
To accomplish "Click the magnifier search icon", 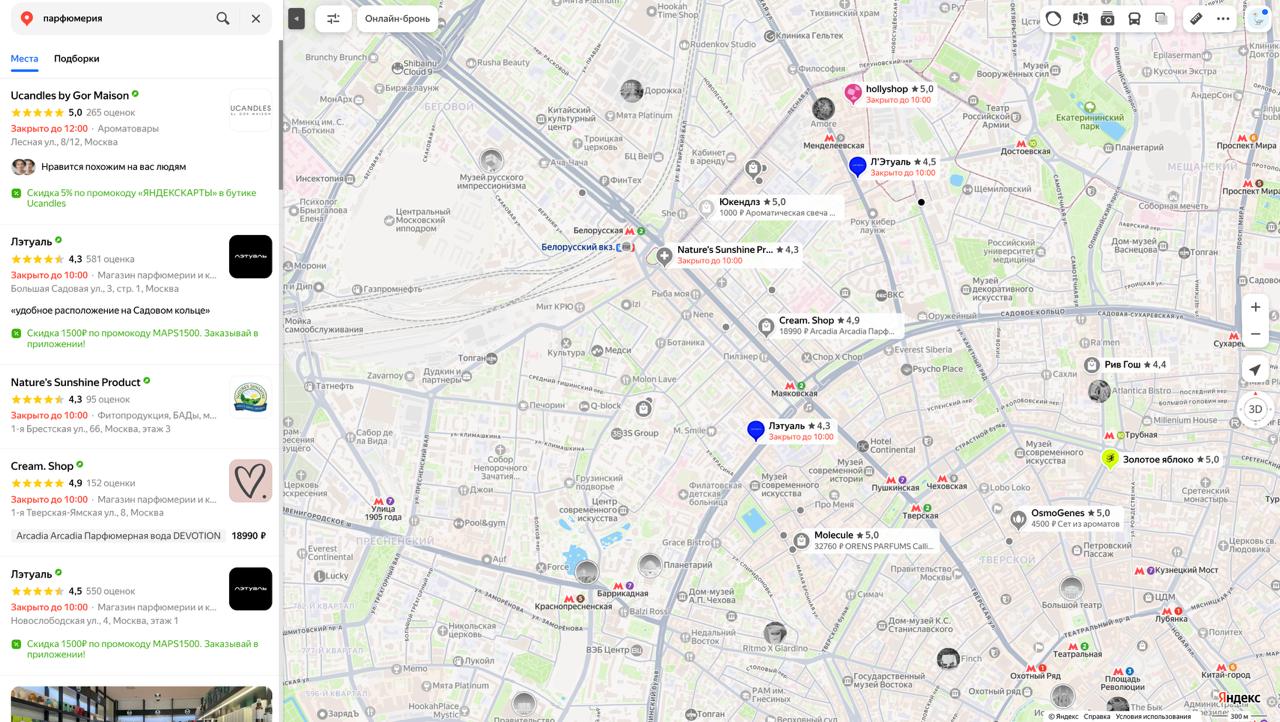I will point(223,18).
